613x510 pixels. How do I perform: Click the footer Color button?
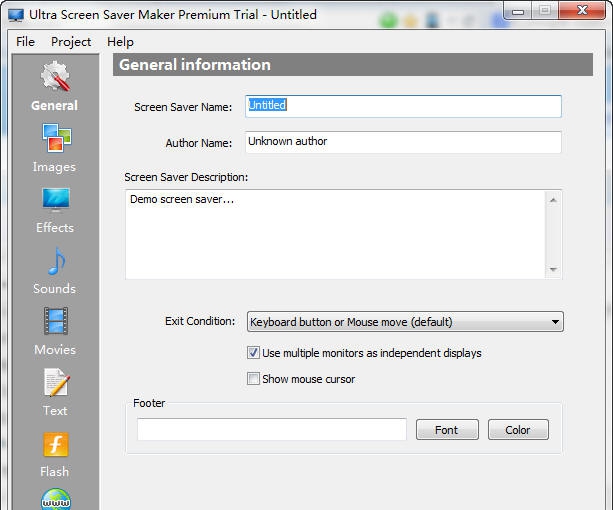(518, 429)
